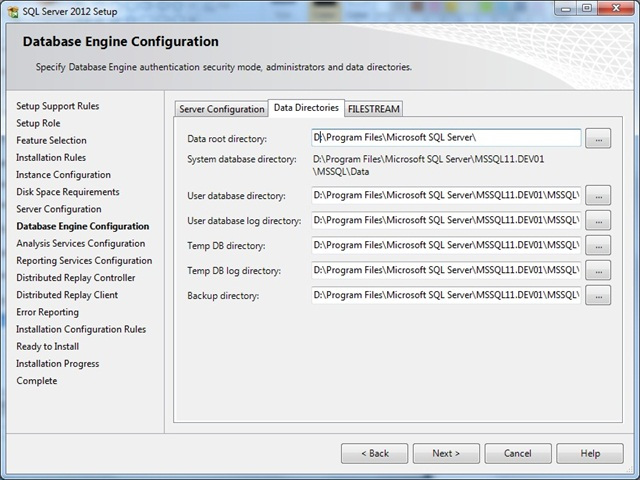Click the Backup directory label
Image resolution: width=640 pixels, height=480 pixels.
click(x=223, y=296)
